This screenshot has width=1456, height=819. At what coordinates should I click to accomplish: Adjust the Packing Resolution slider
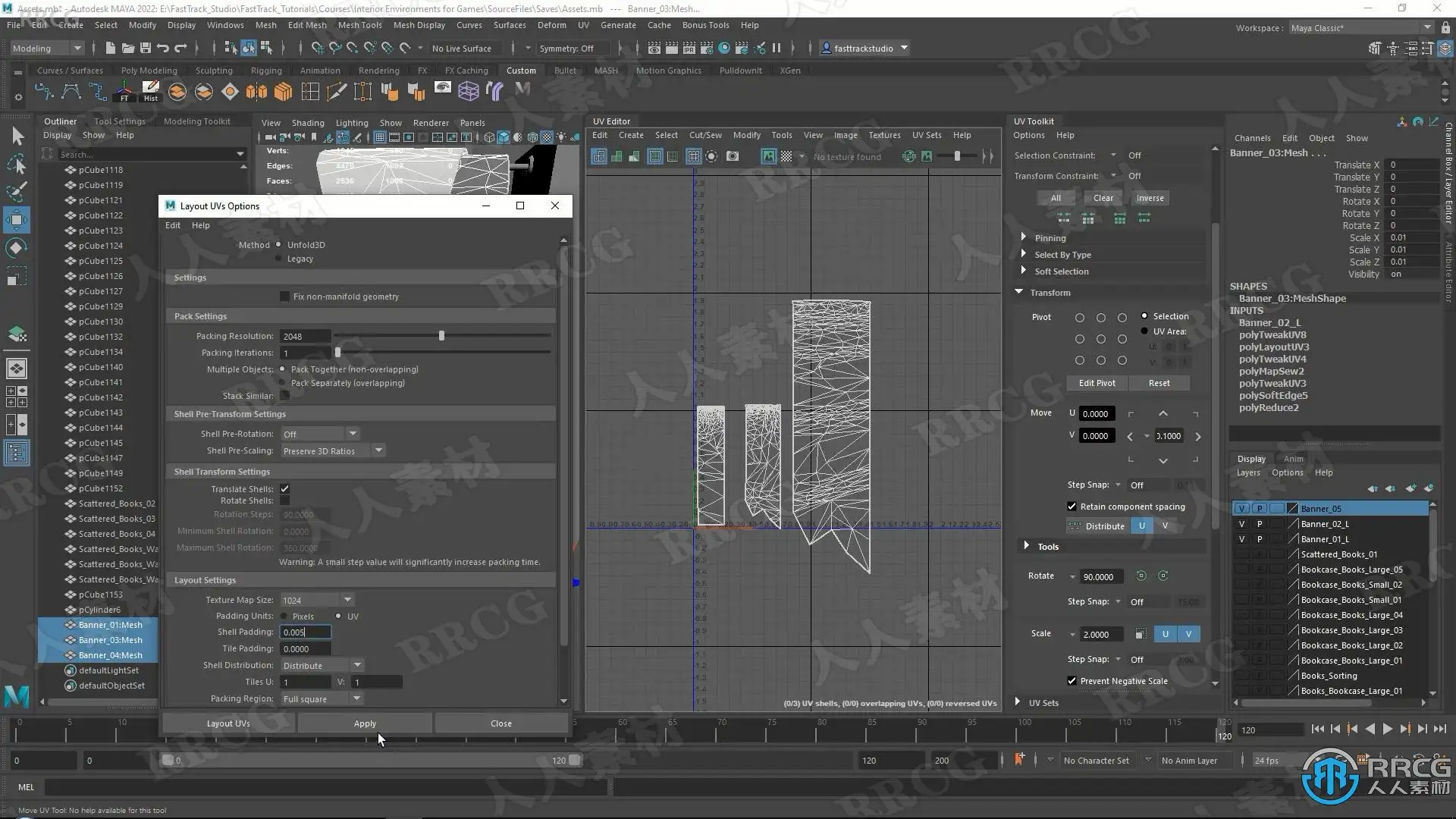click(x=441, y=336)
